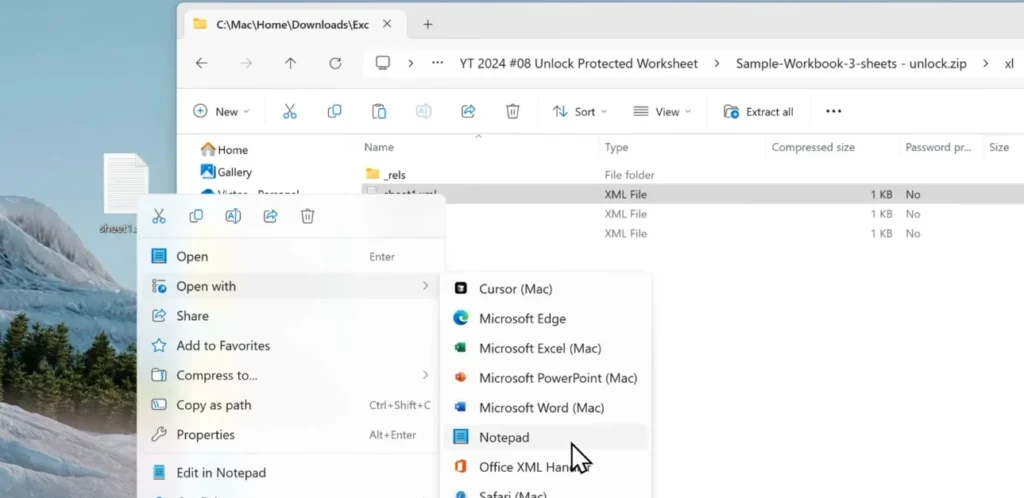Screen dimensions: 1024x498
Task: Click the Password pr... column header
Action: [938, 148]
